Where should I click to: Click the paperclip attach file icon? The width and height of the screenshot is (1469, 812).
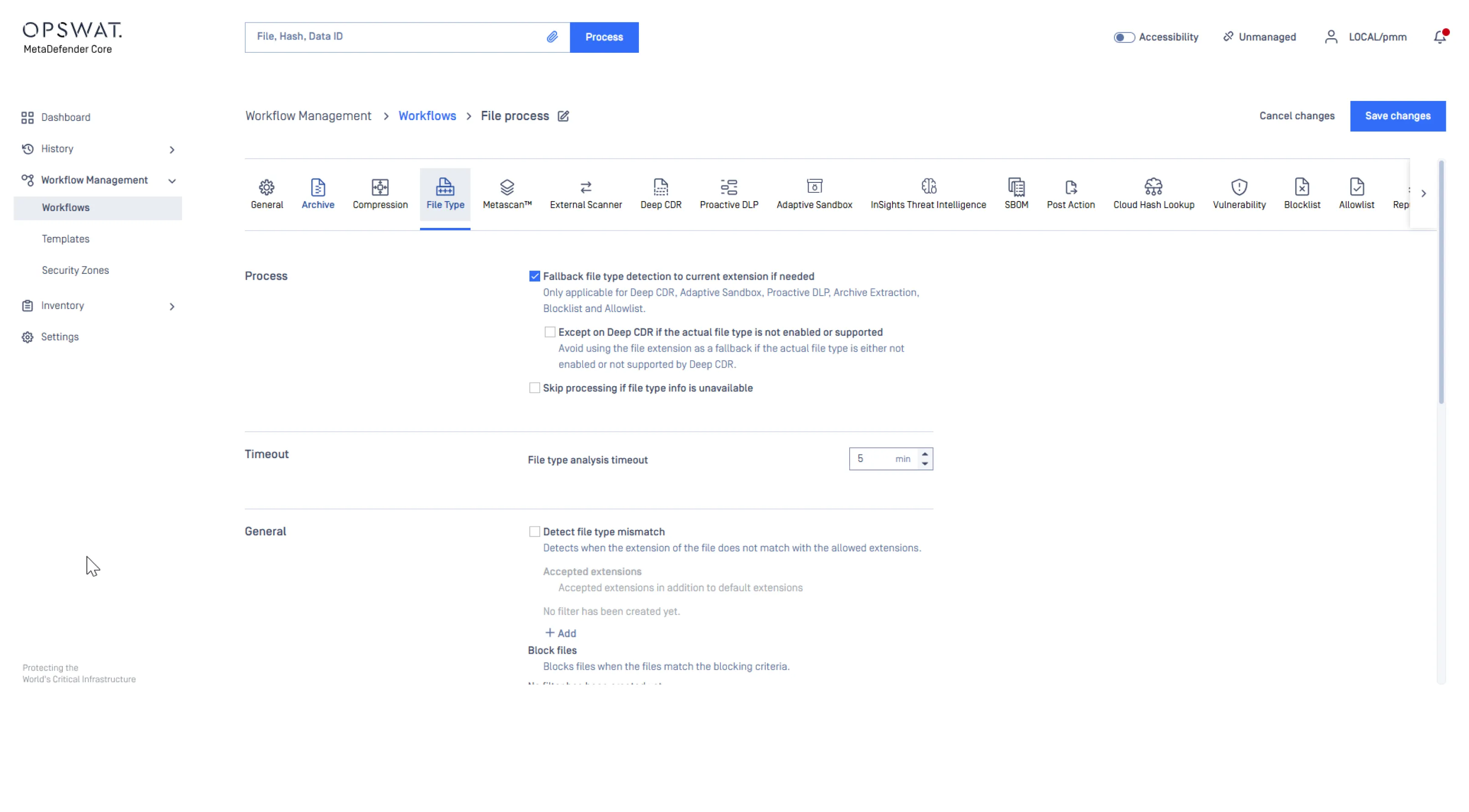552,37
